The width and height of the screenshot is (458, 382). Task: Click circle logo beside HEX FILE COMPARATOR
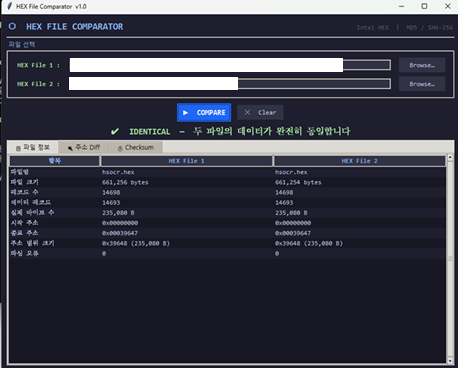(x=12, y=26)
